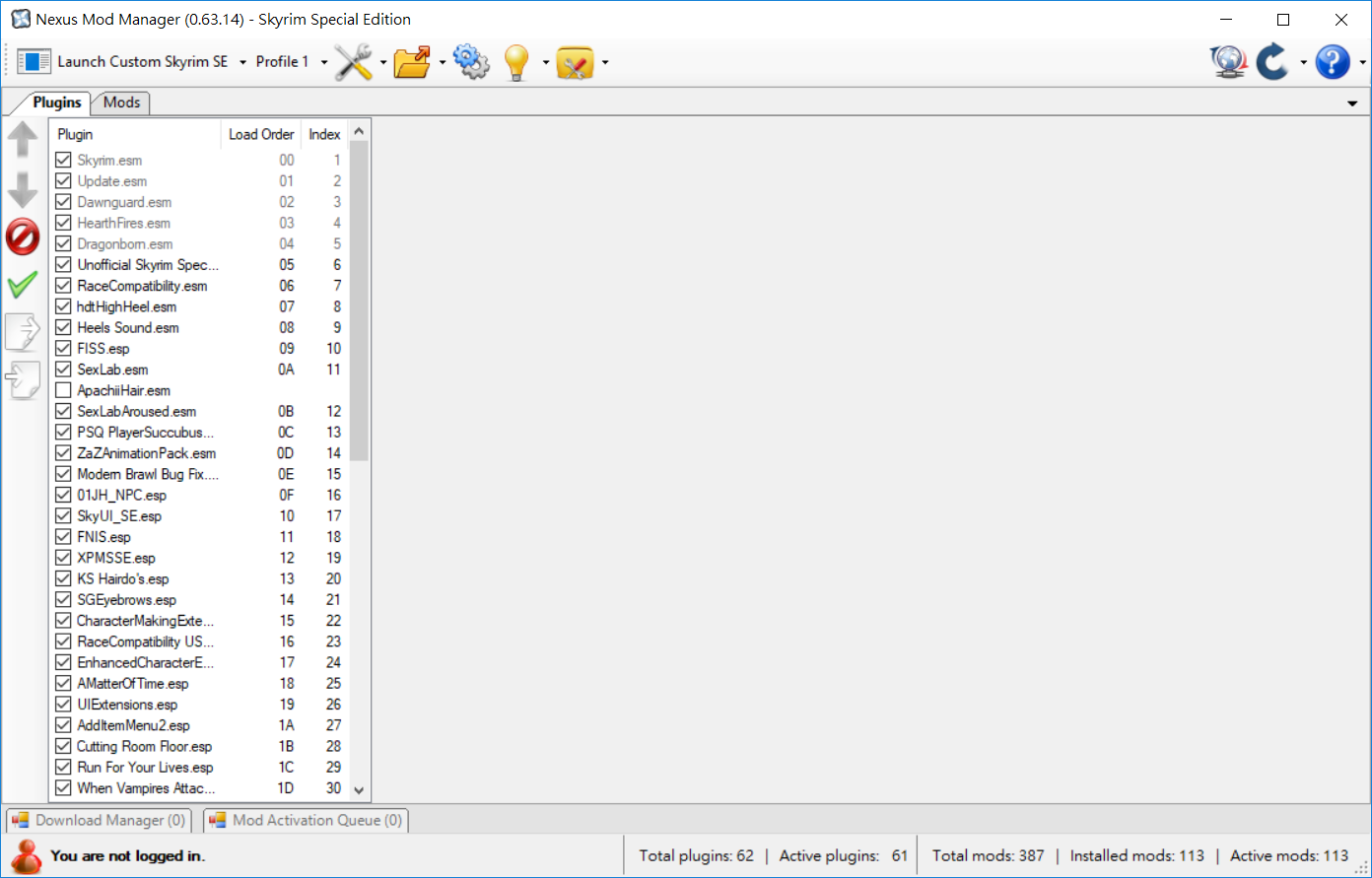Image resolution: width=1372 pixels, height=878 pixels.
Task: Open the Mod Activation Queue (0) tab
Action: (306, 820)
